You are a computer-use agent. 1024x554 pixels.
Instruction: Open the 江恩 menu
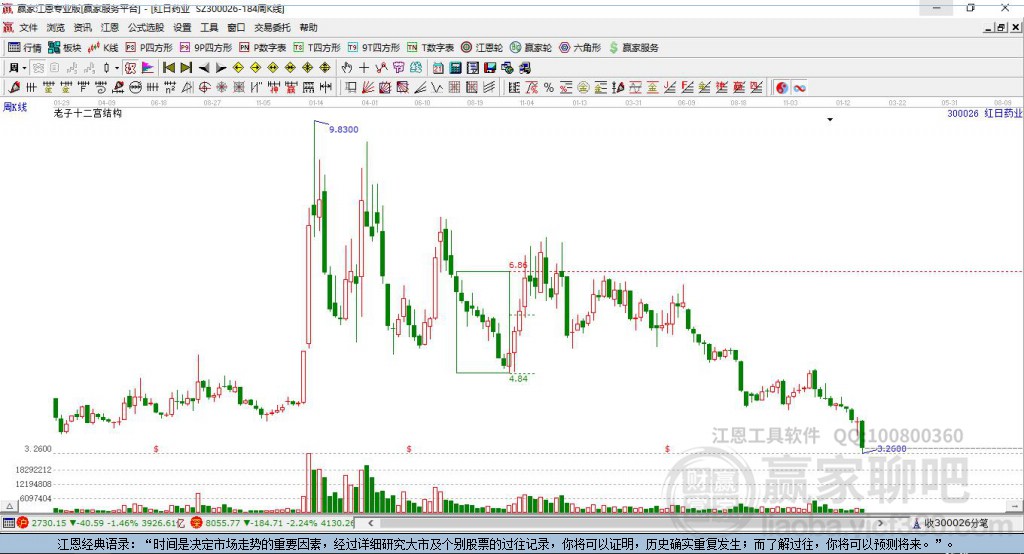coord(110,27)
